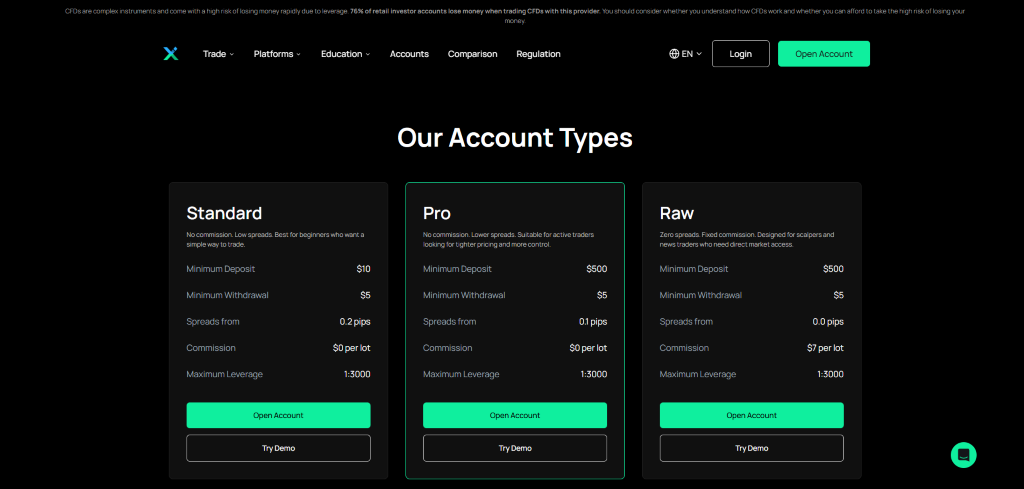Go to the Accounts menu item
The image size is (1024, 489).
coord(409,54)
